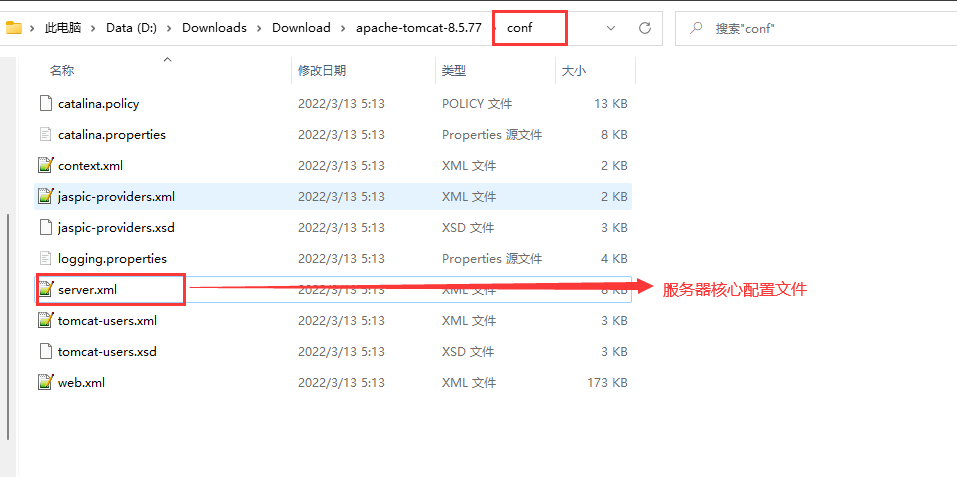Expand chevron before 此电脑 breadcrumb

coord(32,28)
